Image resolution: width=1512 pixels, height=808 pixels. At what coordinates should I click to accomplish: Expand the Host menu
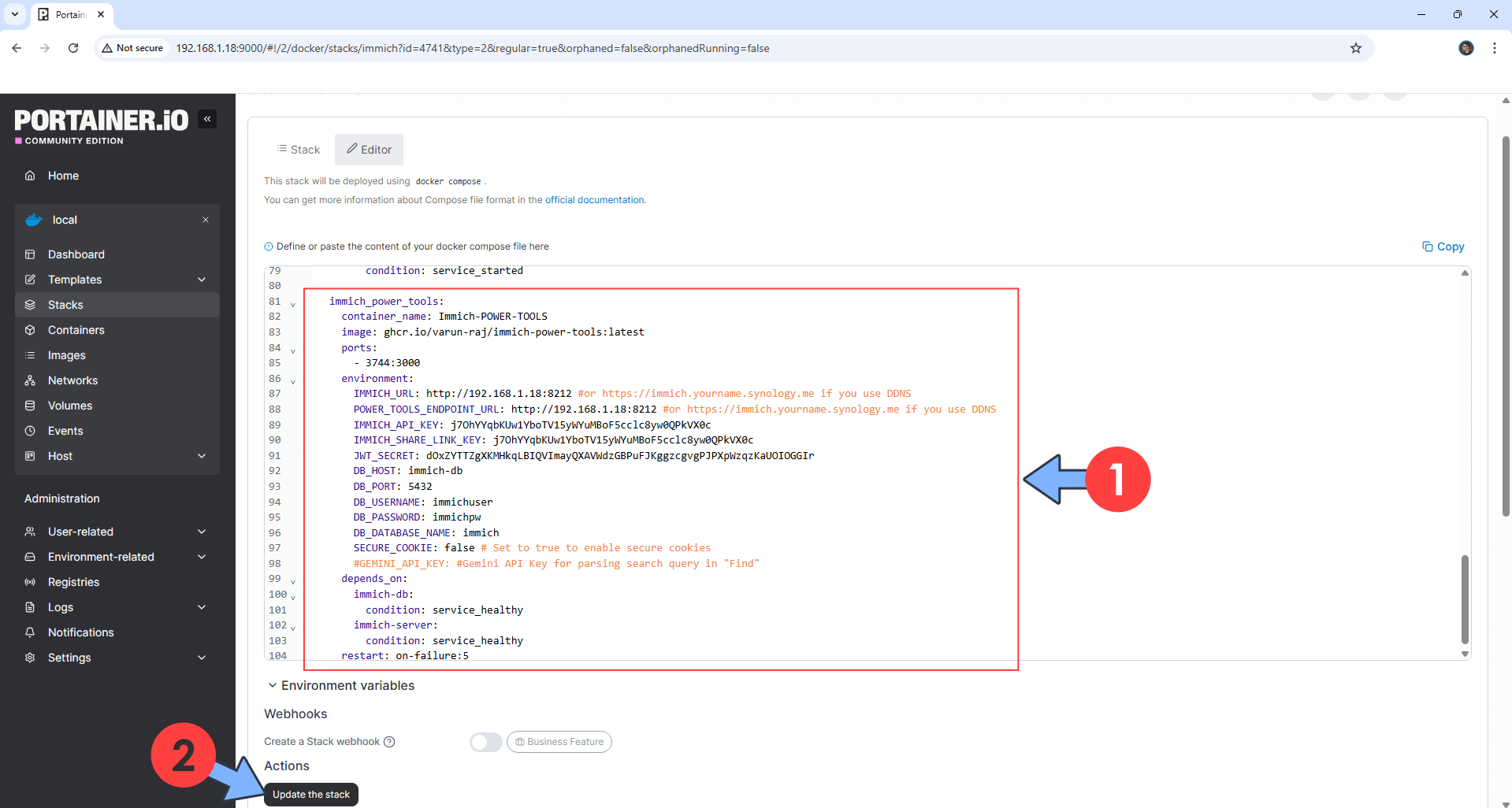[x=202, y=456]
